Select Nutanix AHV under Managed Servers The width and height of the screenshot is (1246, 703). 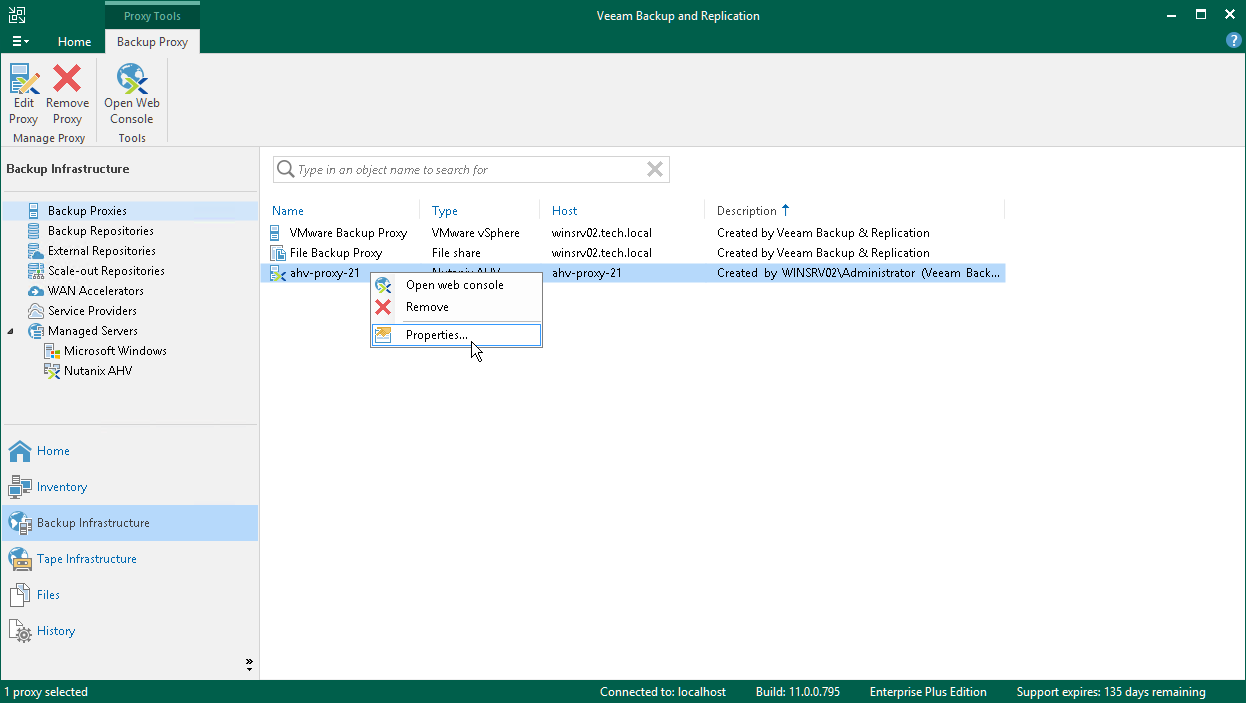tap(98, 371)
